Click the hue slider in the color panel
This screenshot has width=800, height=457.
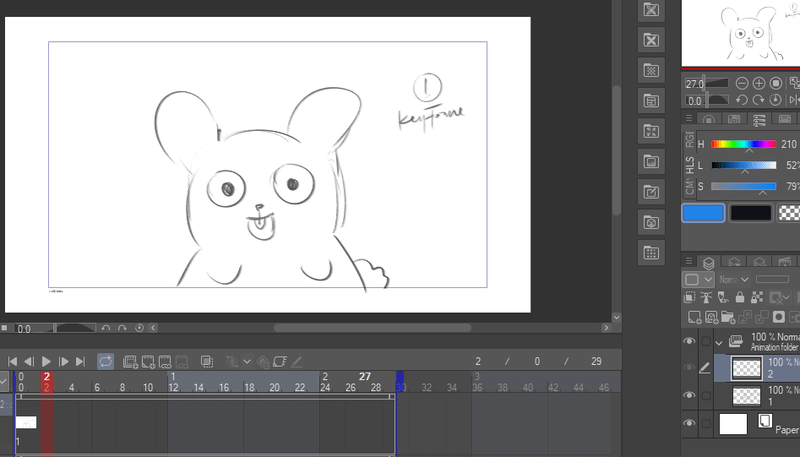click(744, 144)
